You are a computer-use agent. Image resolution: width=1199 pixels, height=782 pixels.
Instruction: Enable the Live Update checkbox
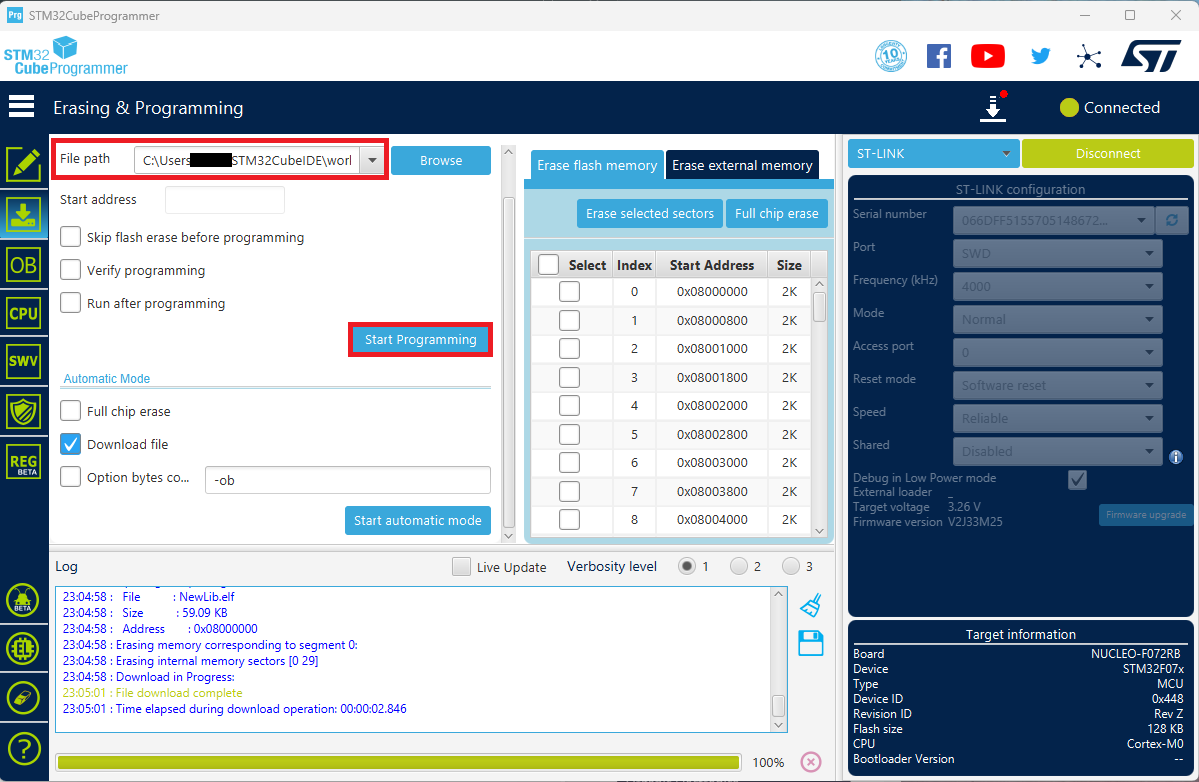point(461,566)
